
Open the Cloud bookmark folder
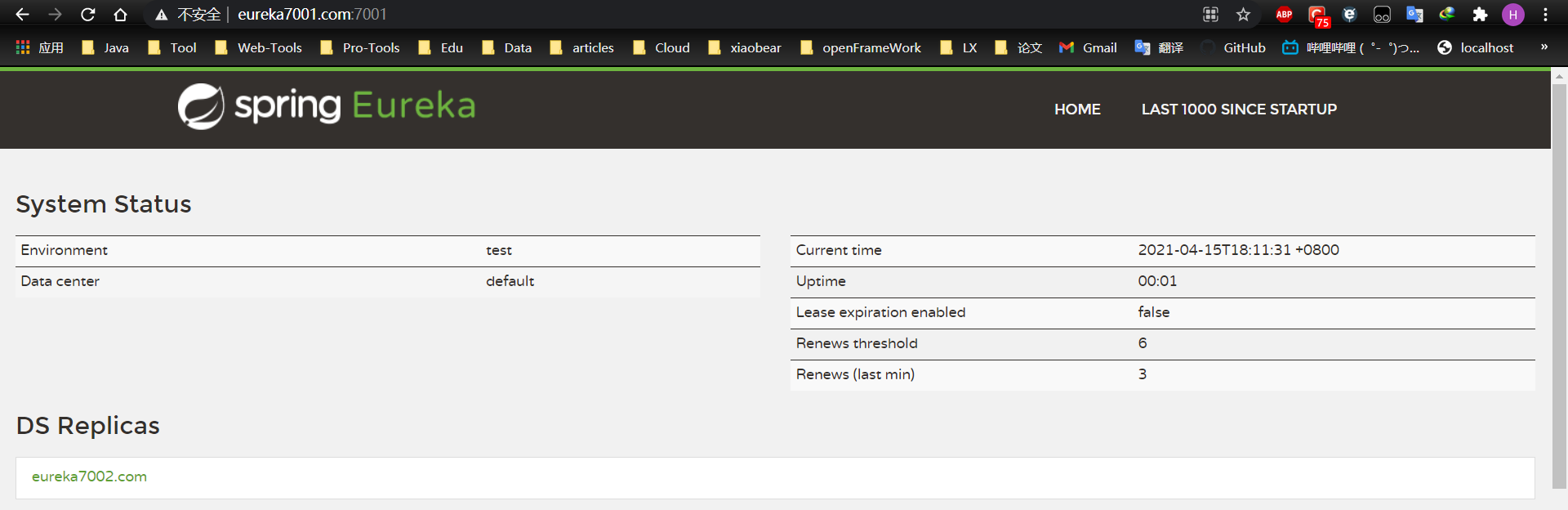[661, 47]
